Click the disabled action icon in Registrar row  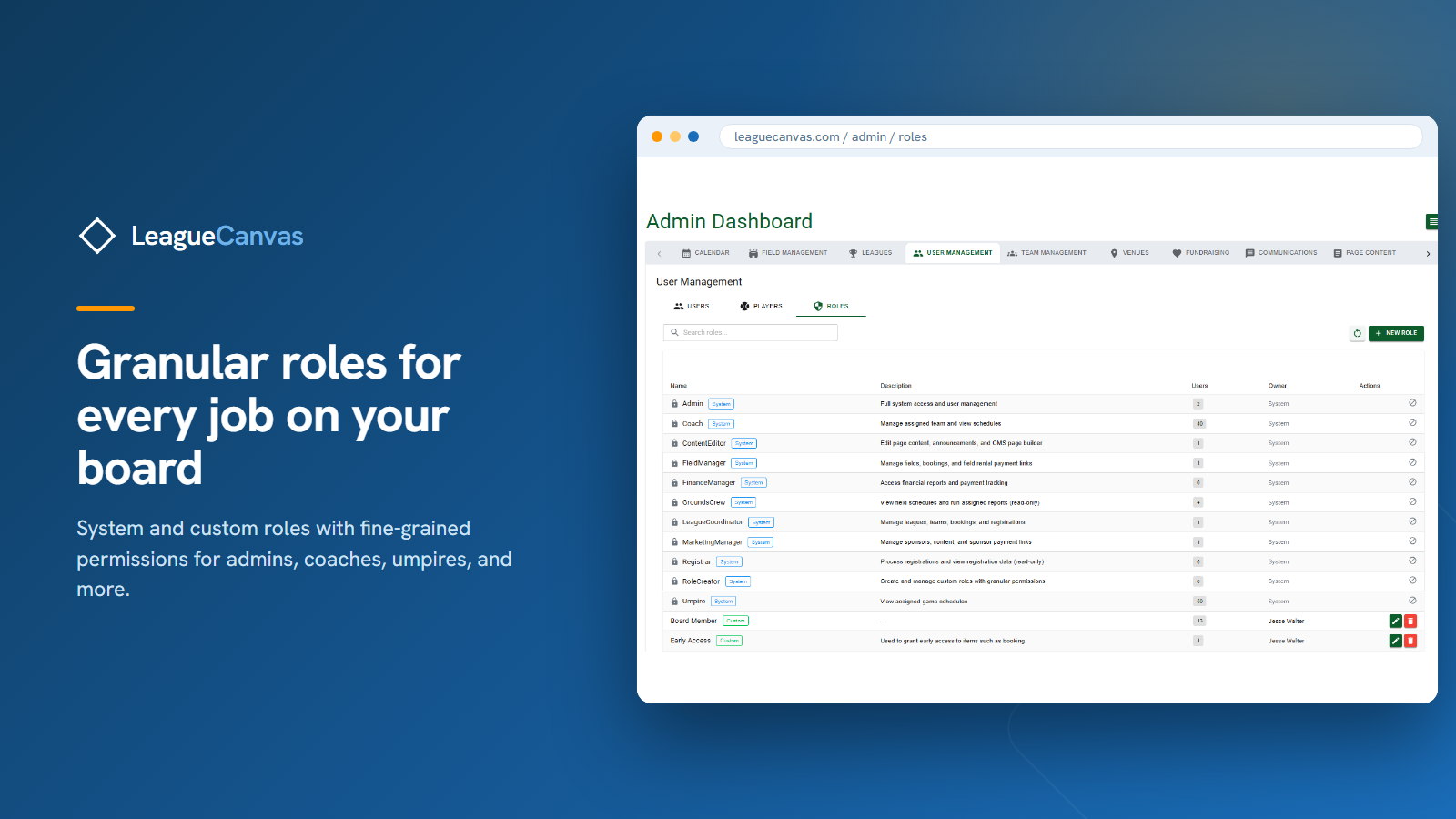coord(1412,561)
